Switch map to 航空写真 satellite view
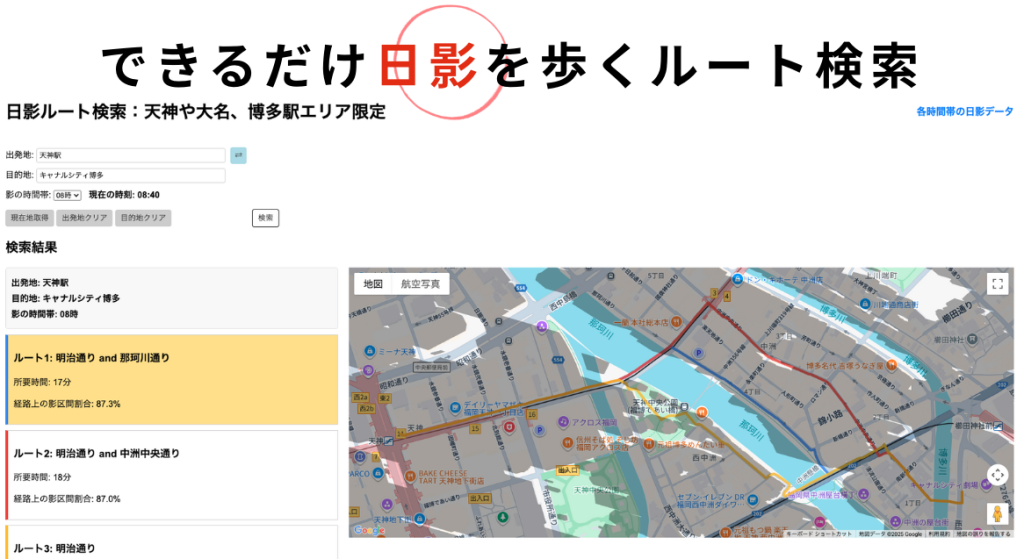The image size is (1024, 559). point(420,284)
